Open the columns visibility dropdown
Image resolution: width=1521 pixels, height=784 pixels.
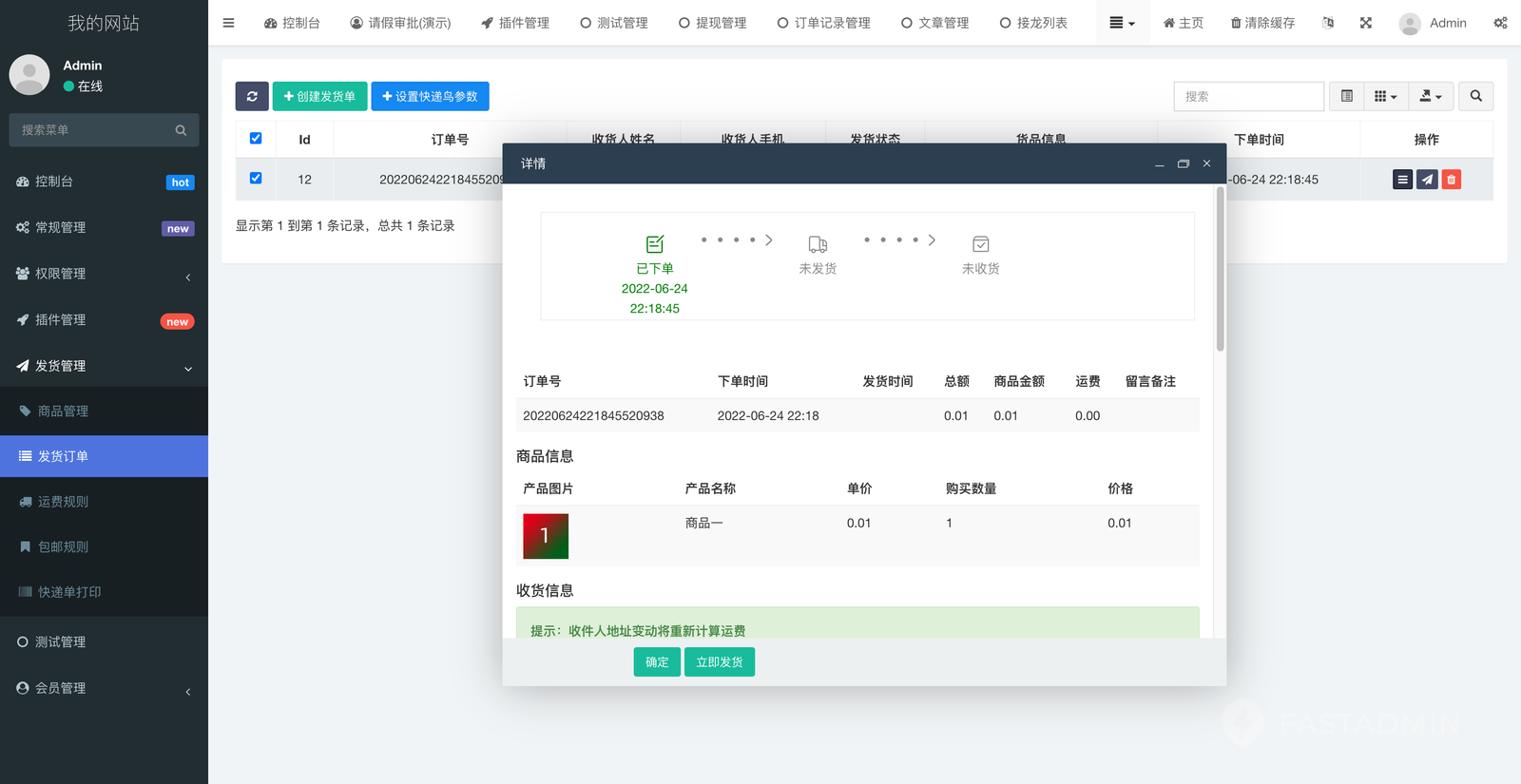pos(1385,96)
